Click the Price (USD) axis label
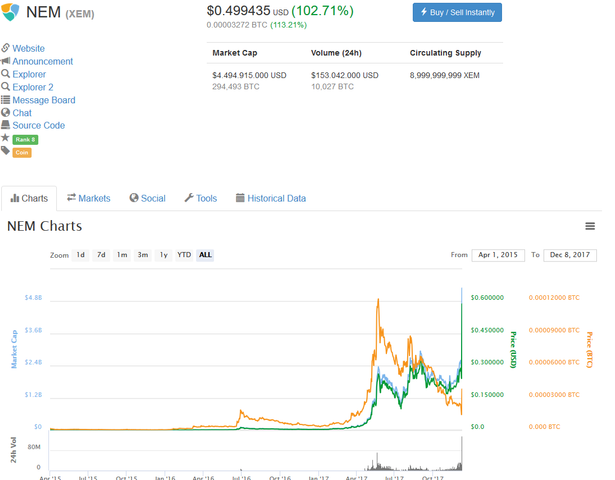615x480 pixels. tap(513, 350)
